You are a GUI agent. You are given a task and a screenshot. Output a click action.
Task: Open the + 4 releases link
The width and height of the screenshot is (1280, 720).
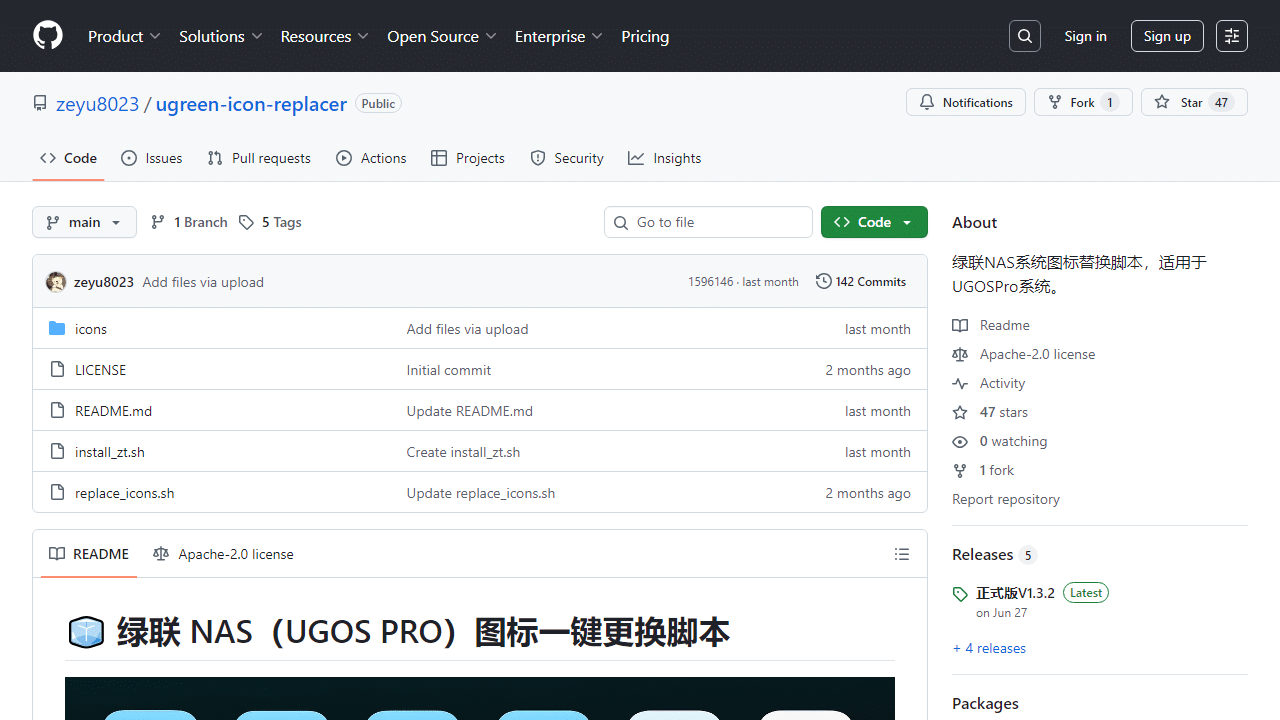point(989,648)
